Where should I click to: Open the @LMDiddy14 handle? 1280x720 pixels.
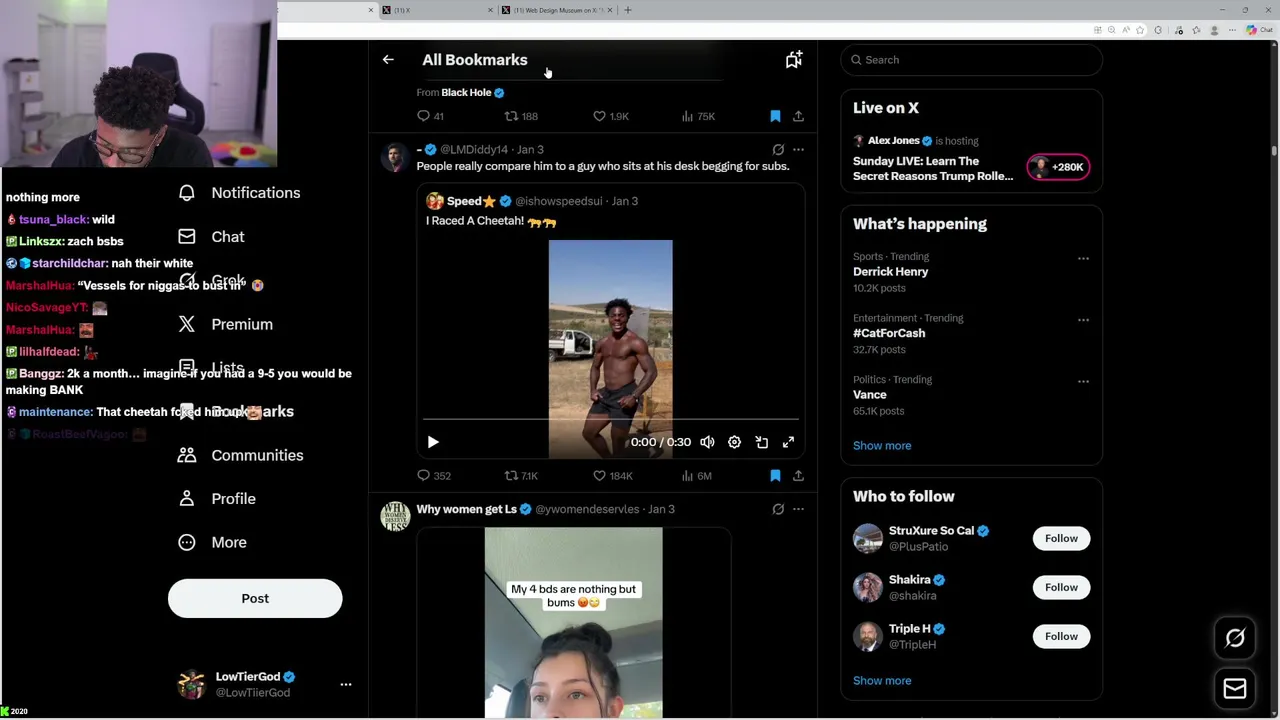(x=474, y=150)
